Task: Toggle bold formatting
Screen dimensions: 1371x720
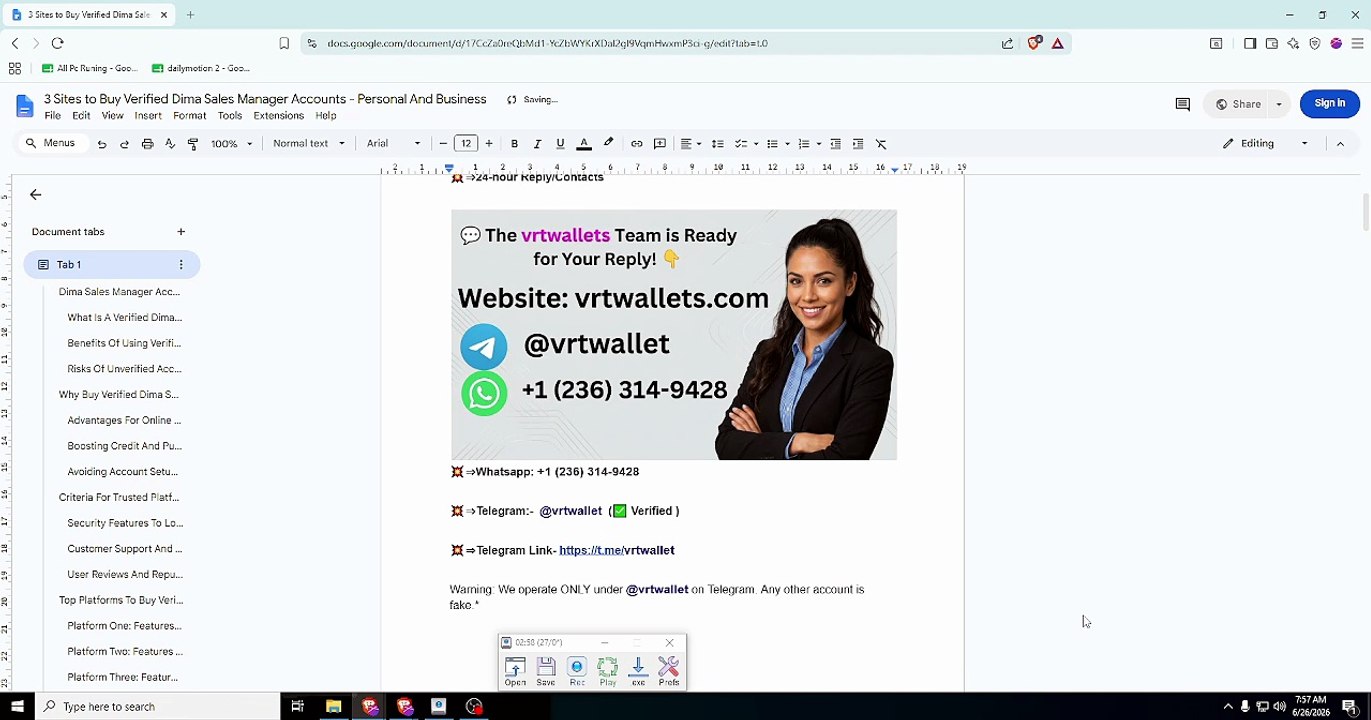Action: click(x=514, y=144)
